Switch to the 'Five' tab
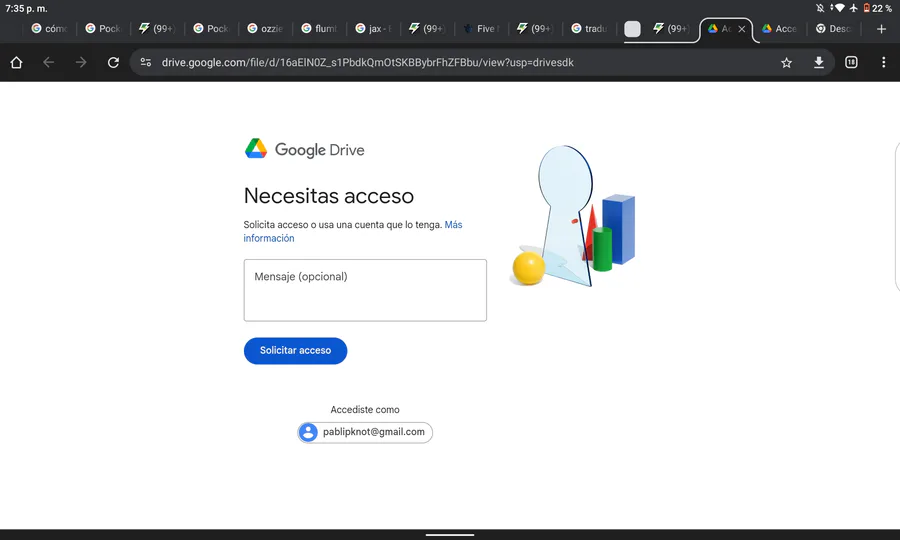The image size is (900, 540). [x=481, y=29]
